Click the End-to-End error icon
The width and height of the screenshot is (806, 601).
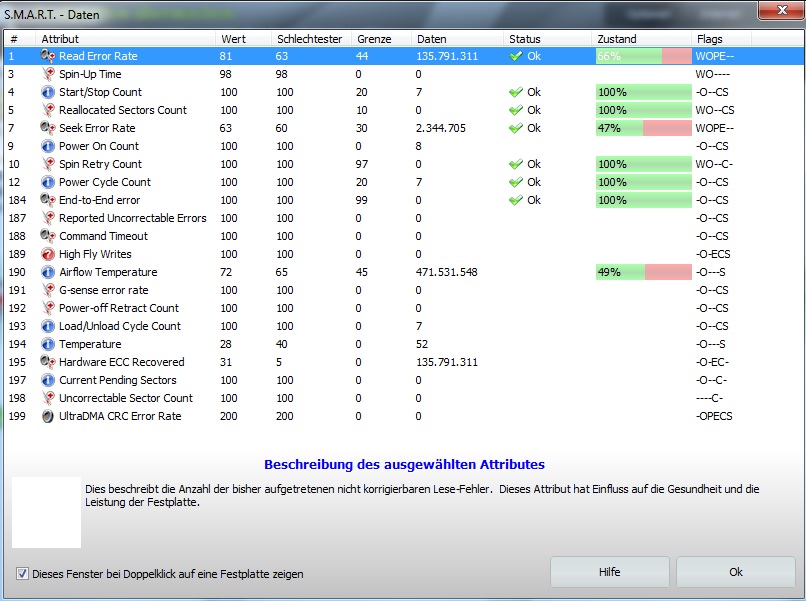[48, 200]
